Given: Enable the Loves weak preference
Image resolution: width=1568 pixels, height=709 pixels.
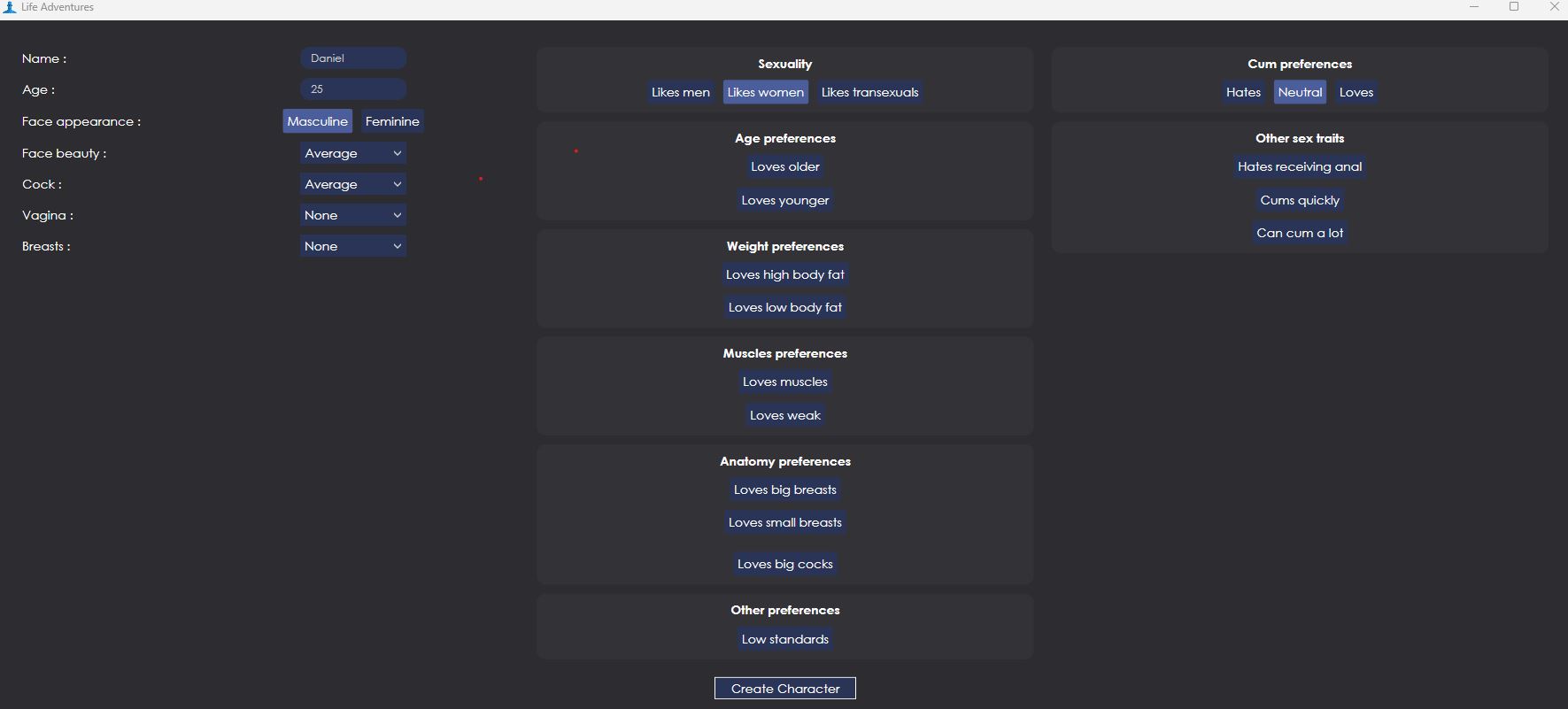Looking at the screenshot, I should (x=784, y=415).
